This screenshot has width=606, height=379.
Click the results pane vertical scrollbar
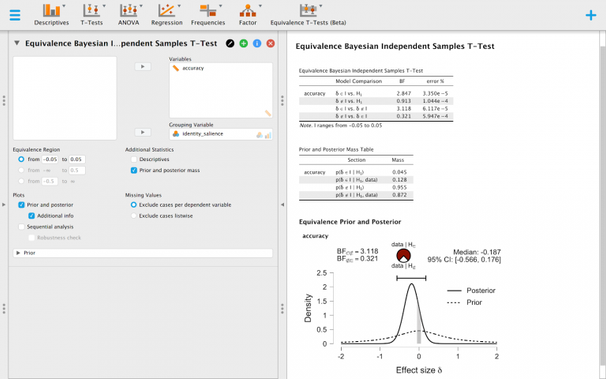pyautogui.click(x=602, y=205)
